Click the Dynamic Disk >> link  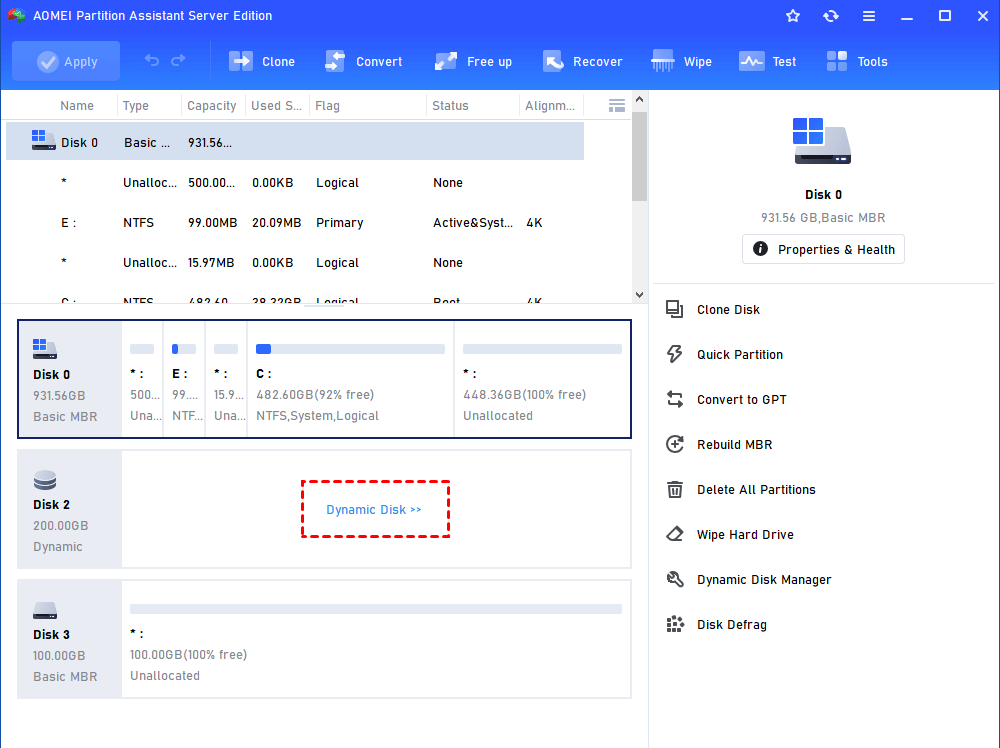pyautogui.click(x=374, y=510)
